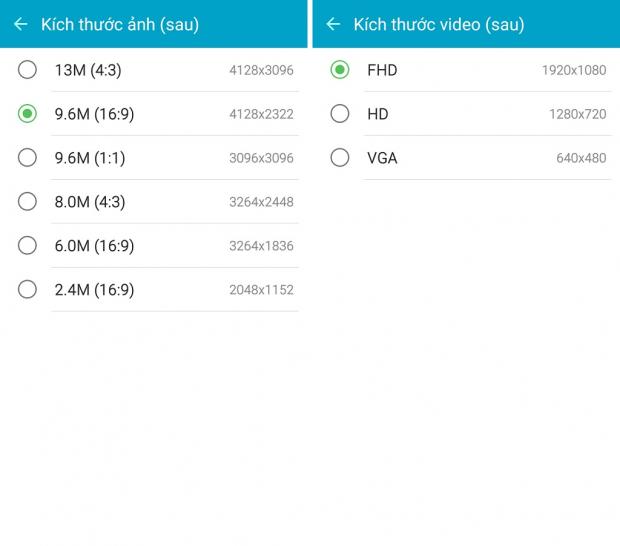
Task: Select the 9.6M (16:9) radio button
Action: [27, 114]
